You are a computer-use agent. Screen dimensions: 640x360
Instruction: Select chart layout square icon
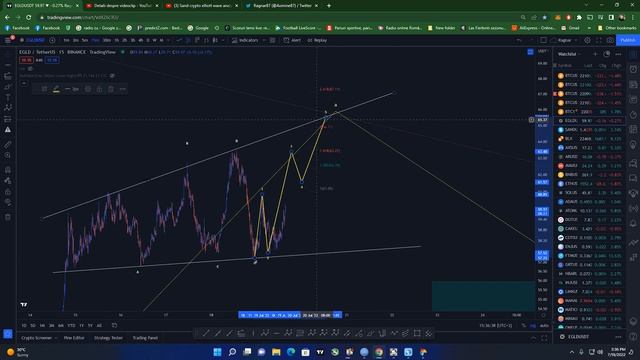click(x=543, y=40)
